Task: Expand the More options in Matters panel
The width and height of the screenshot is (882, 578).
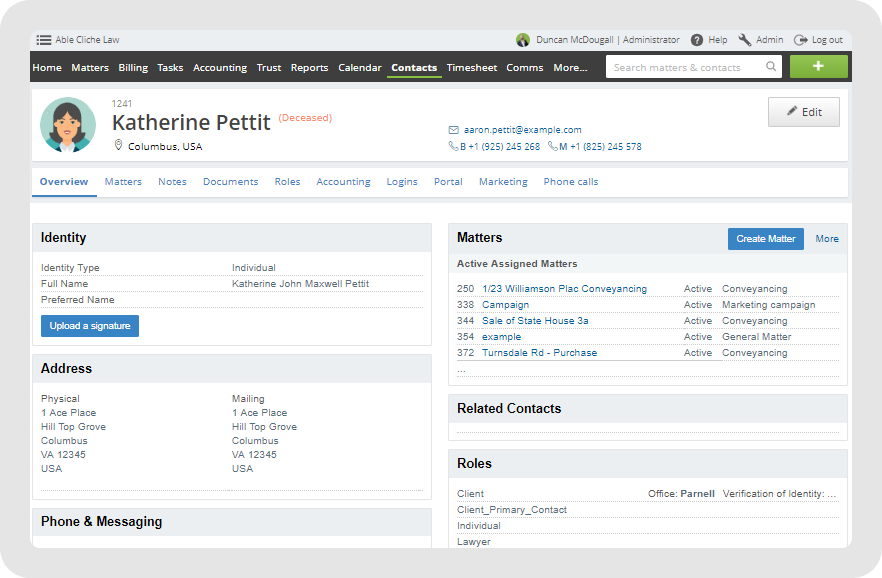Action: [827, 239]
